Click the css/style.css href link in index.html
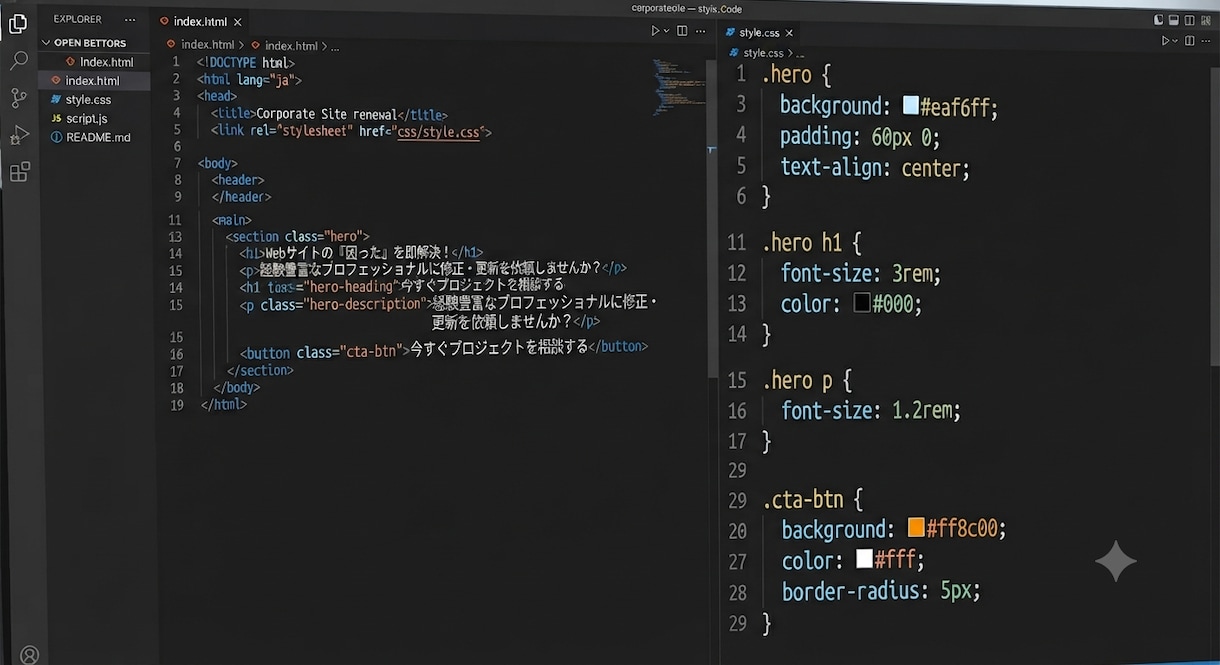The height and width of the screenshot is (665, 1220). [438, 131]
